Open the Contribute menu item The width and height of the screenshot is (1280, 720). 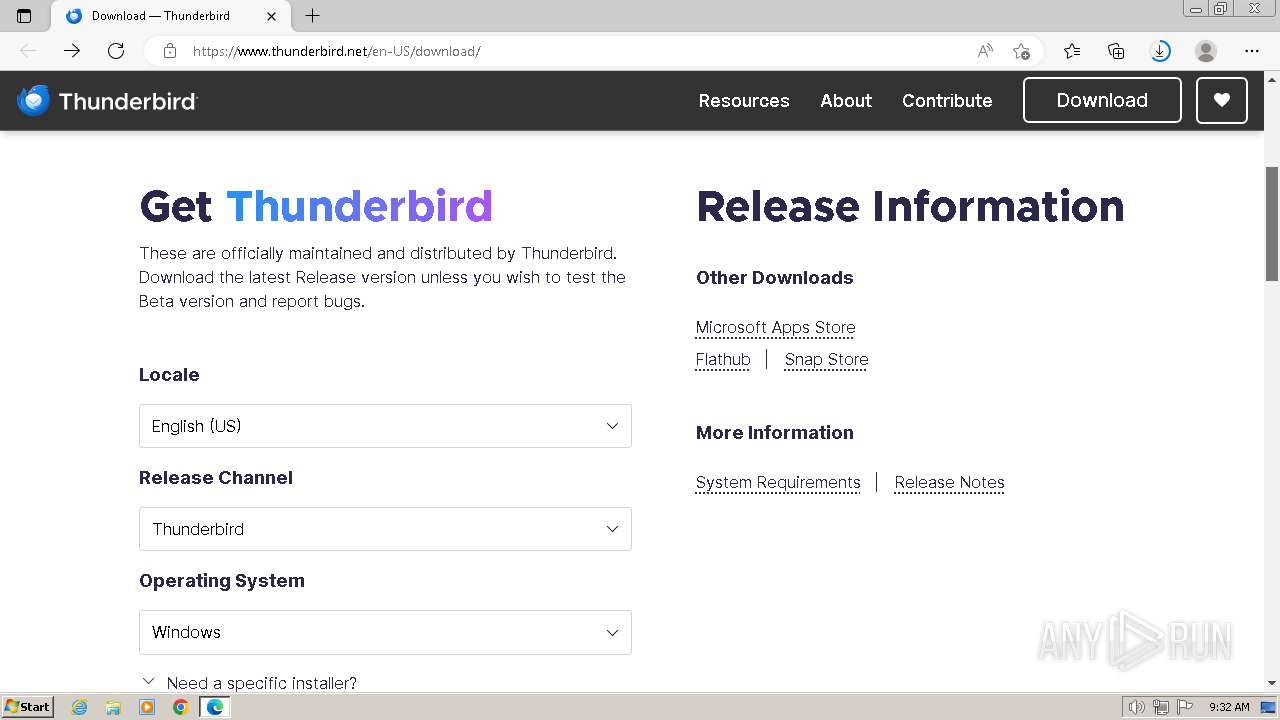point(947,100)
